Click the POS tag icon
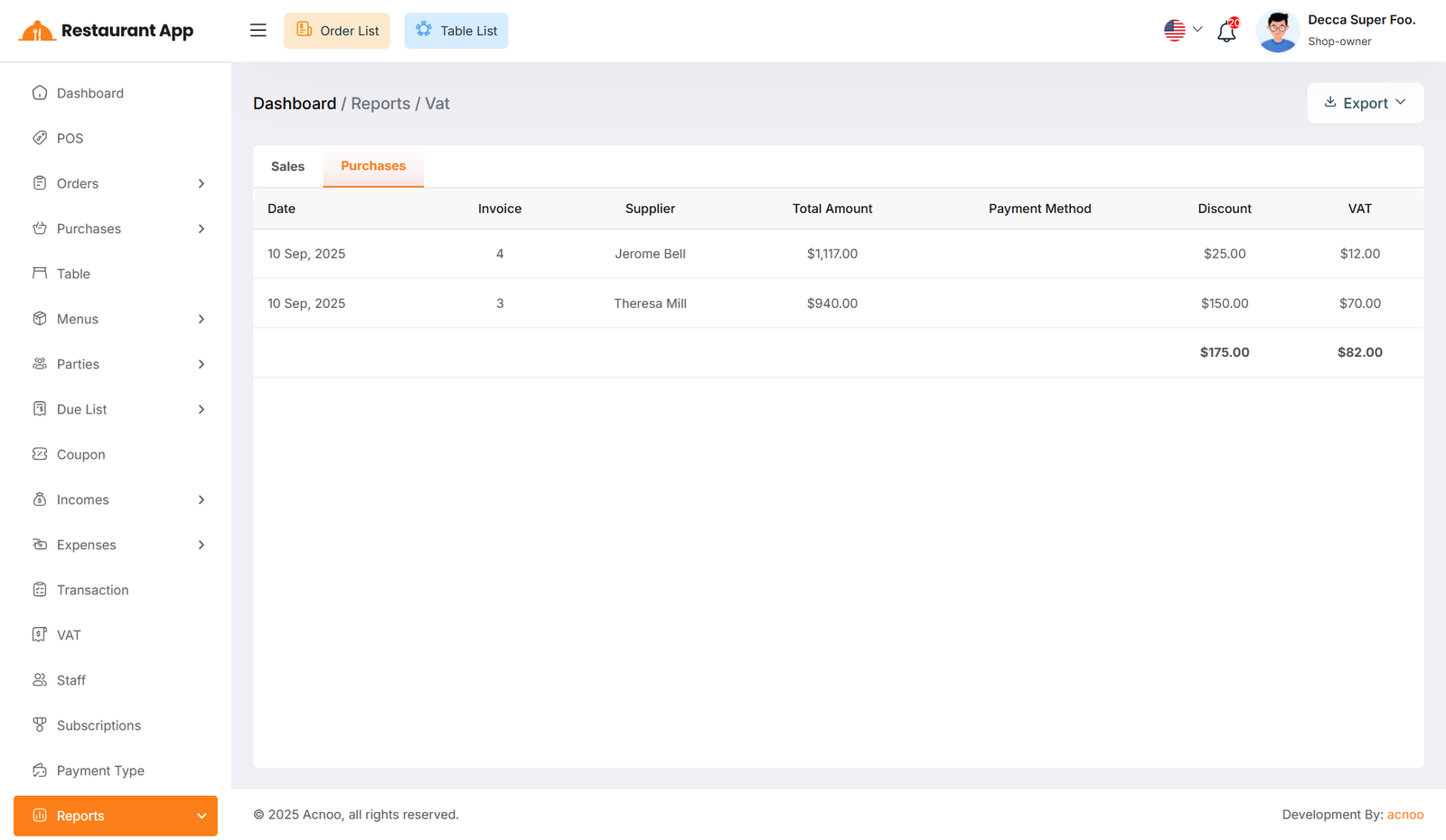The height and width of the screenshot is (840, 1446). click(x=40, y=138)
